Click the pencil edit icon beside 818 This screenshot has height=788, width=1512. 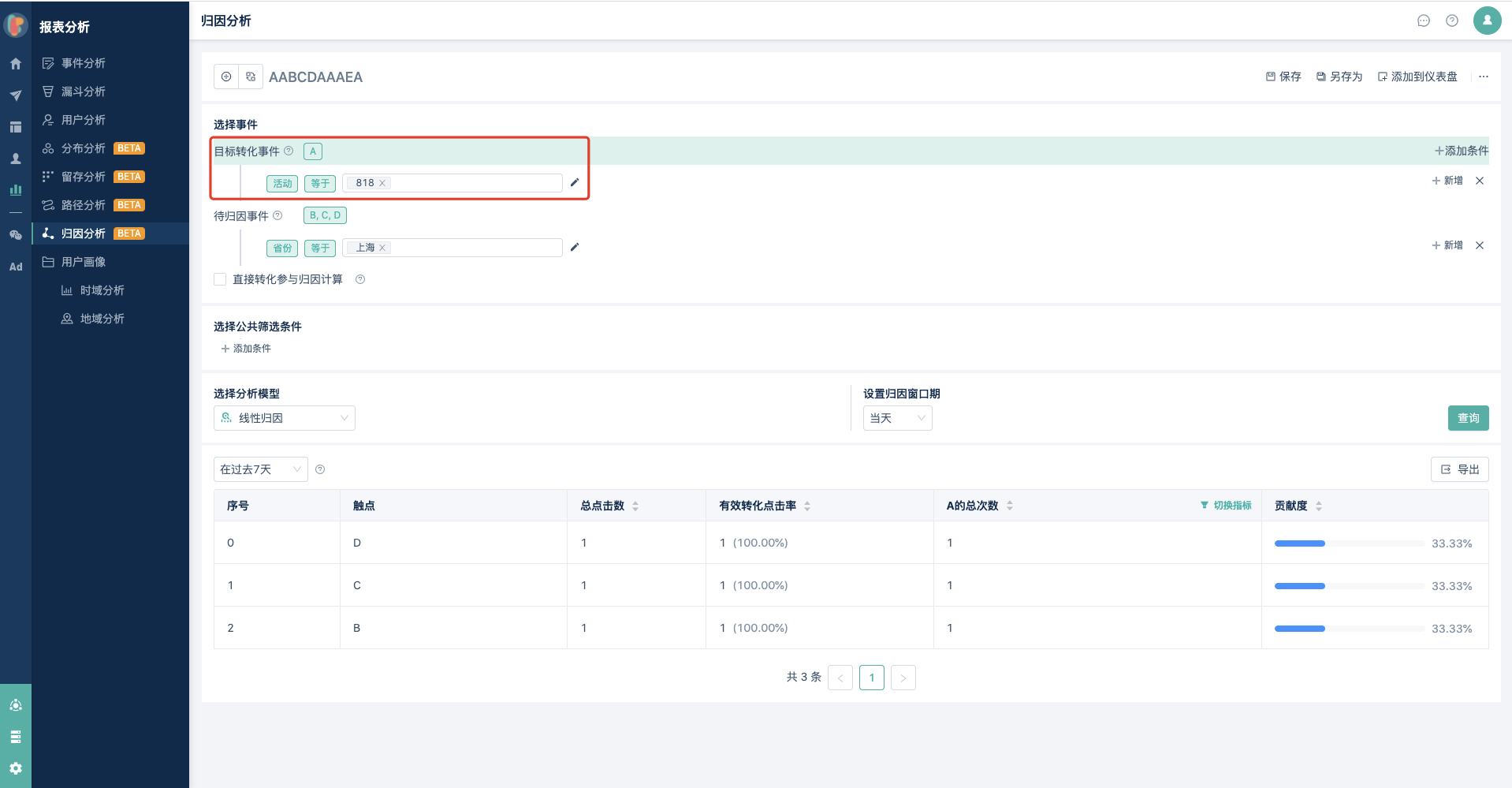tap(575, 183)
